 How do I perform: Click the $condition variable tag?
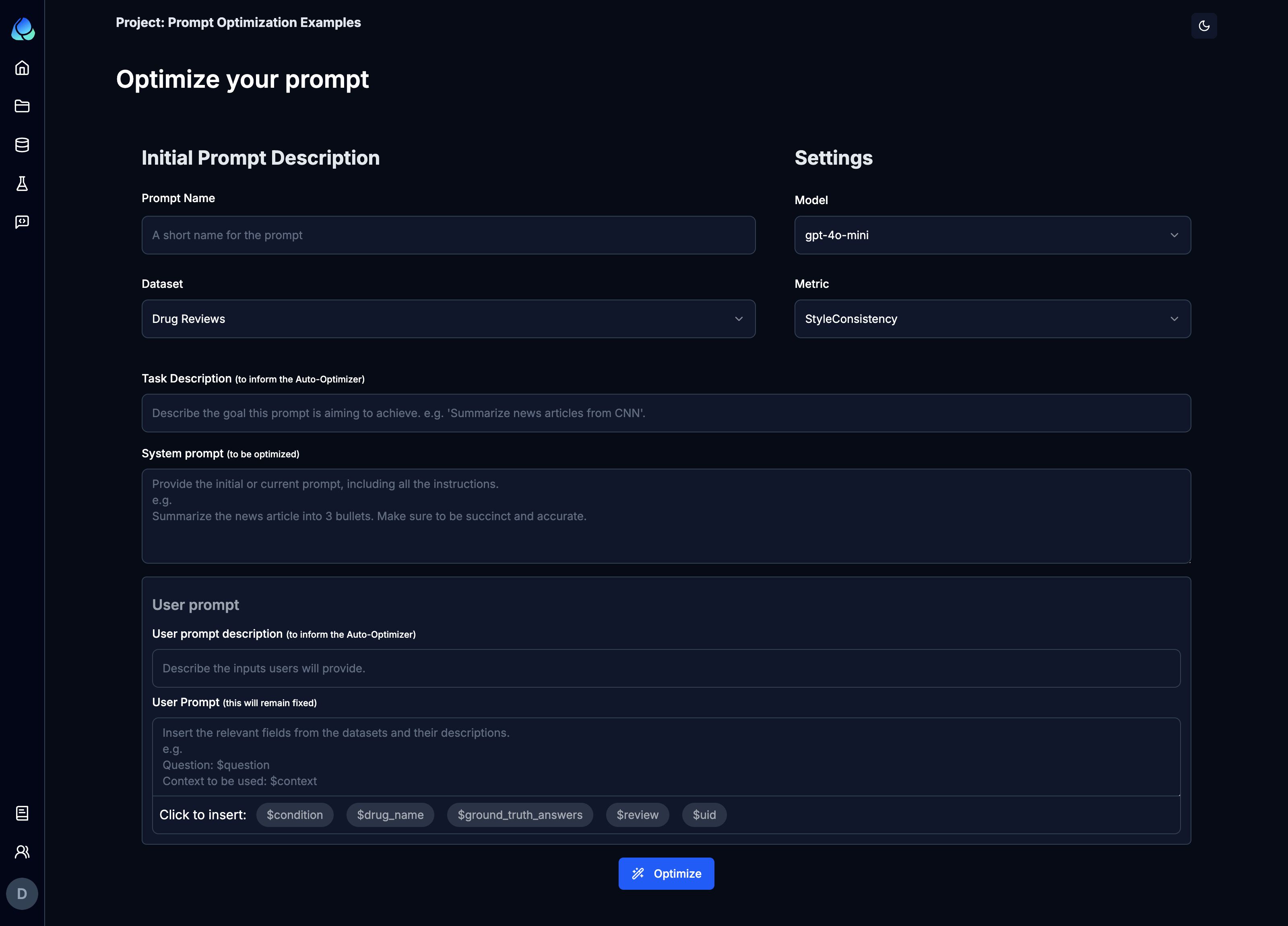click(x=294, y=814)
